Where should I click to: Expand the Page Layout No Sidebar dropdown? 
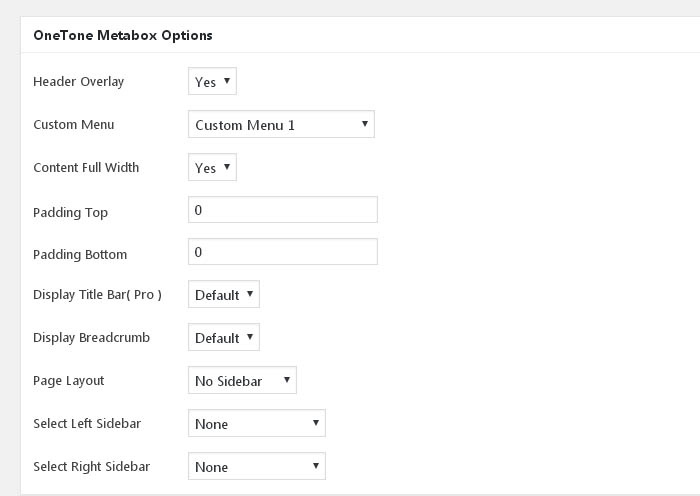click(242, 380)
